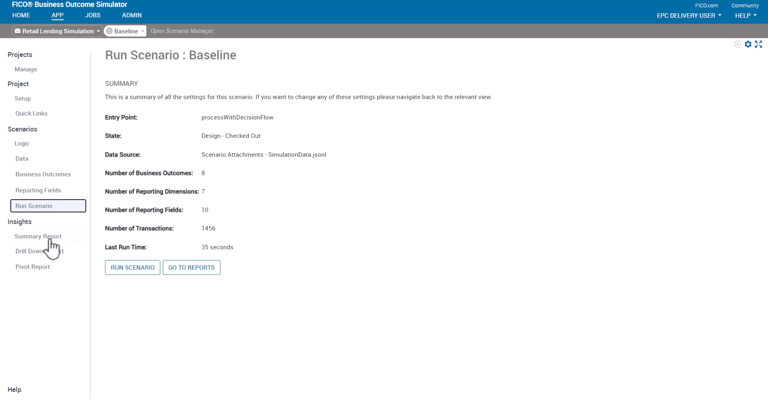Open Help at the sidebar bottom
The width and height of the screenshot is (768, 408).
point(14,389)
